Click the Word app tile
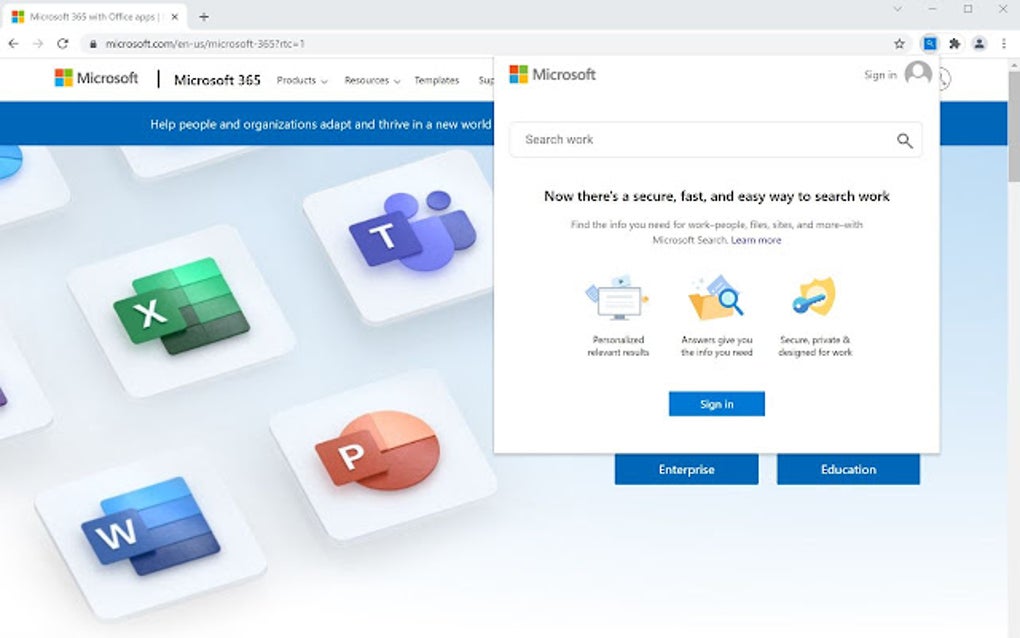Viewport: 1020px width, 638px height. (151, 537)
